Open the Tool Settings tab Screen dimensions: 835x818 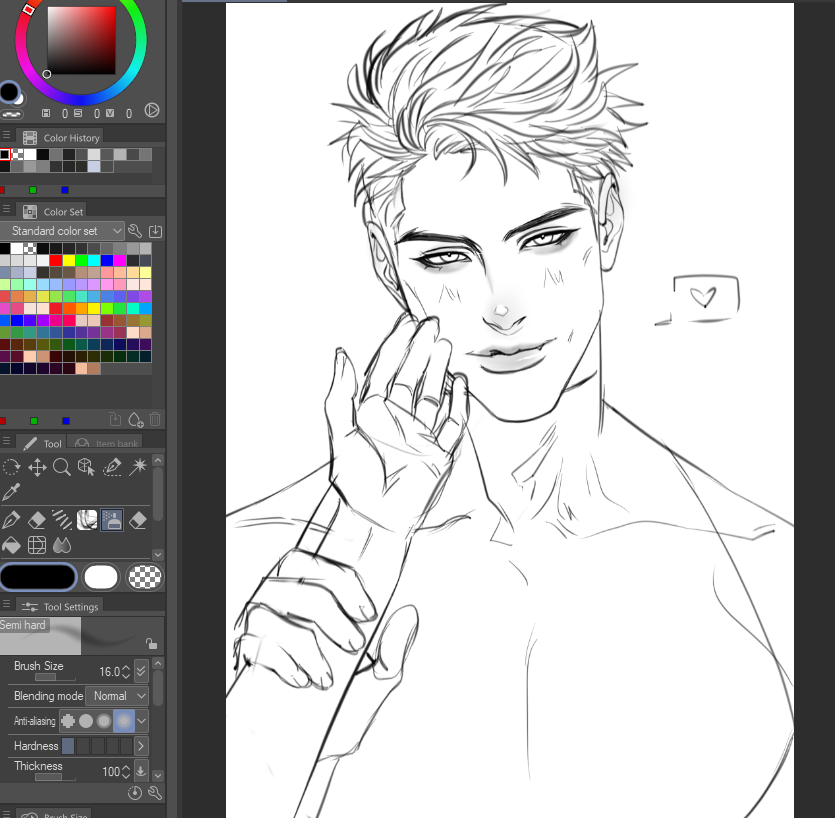[x=60, y=607]
